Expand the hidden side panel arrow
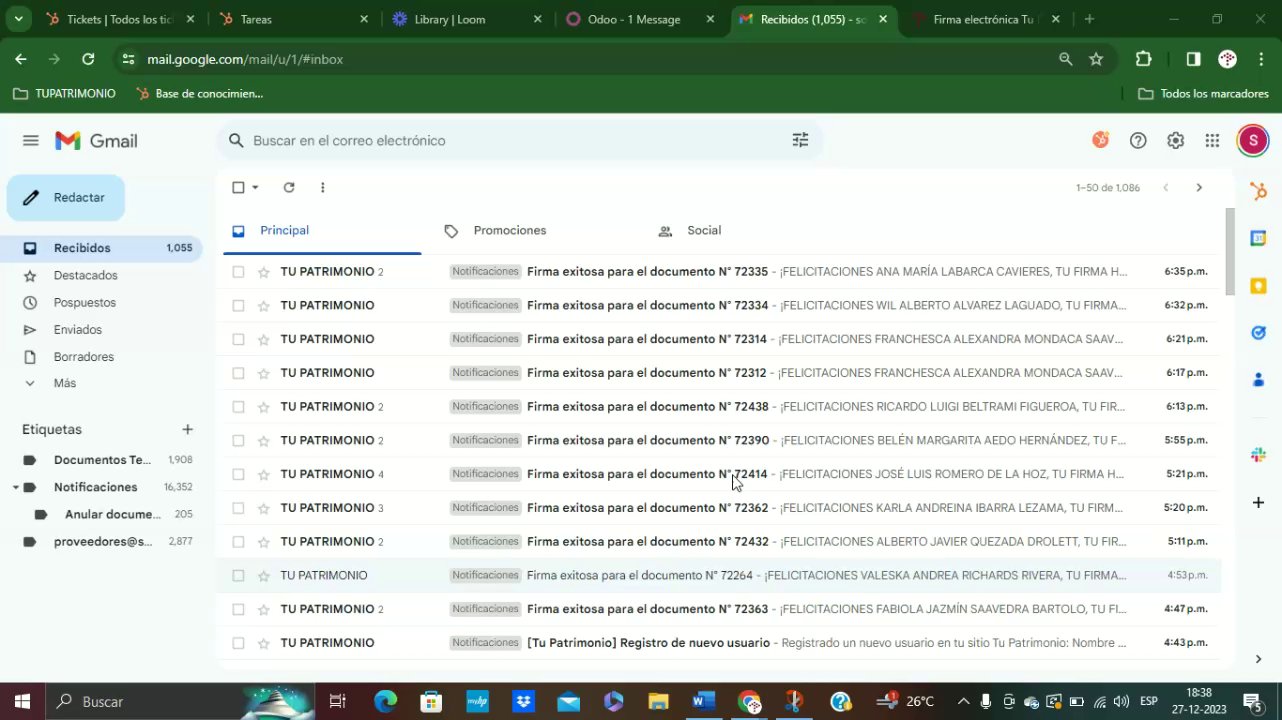Screen dimensions: 1282x720 click(x=1258, y=659)
